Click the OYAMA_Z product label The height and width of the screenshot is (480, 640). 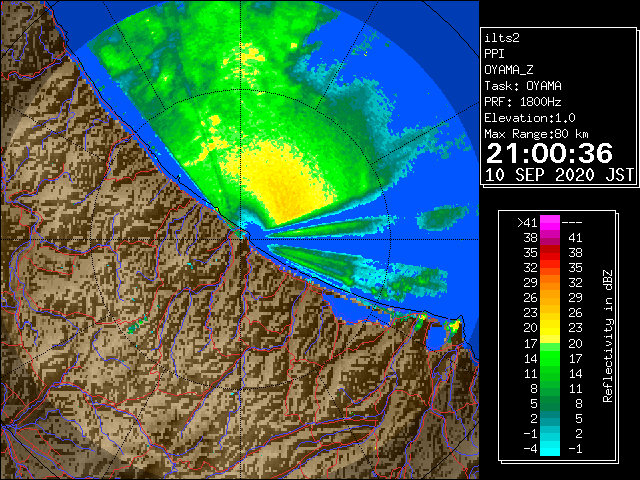click(x=509, y=70)
